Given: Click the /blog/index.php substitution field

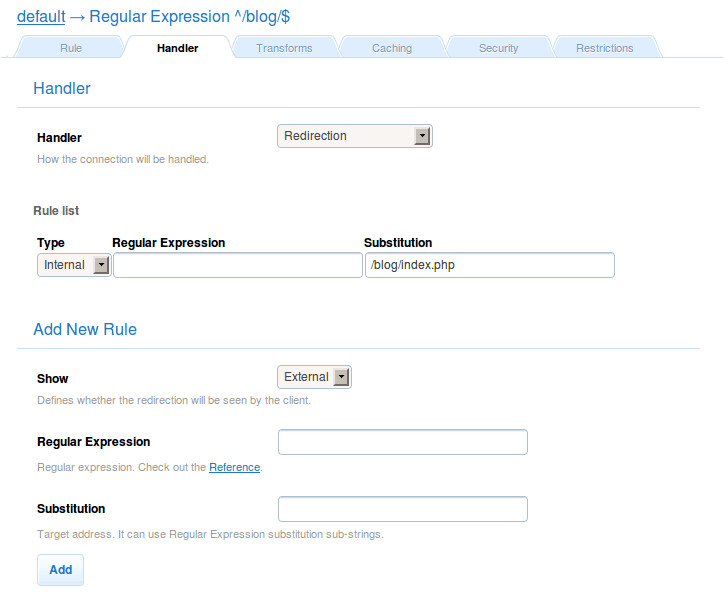Looking at the screenshot, I should 489,265.
